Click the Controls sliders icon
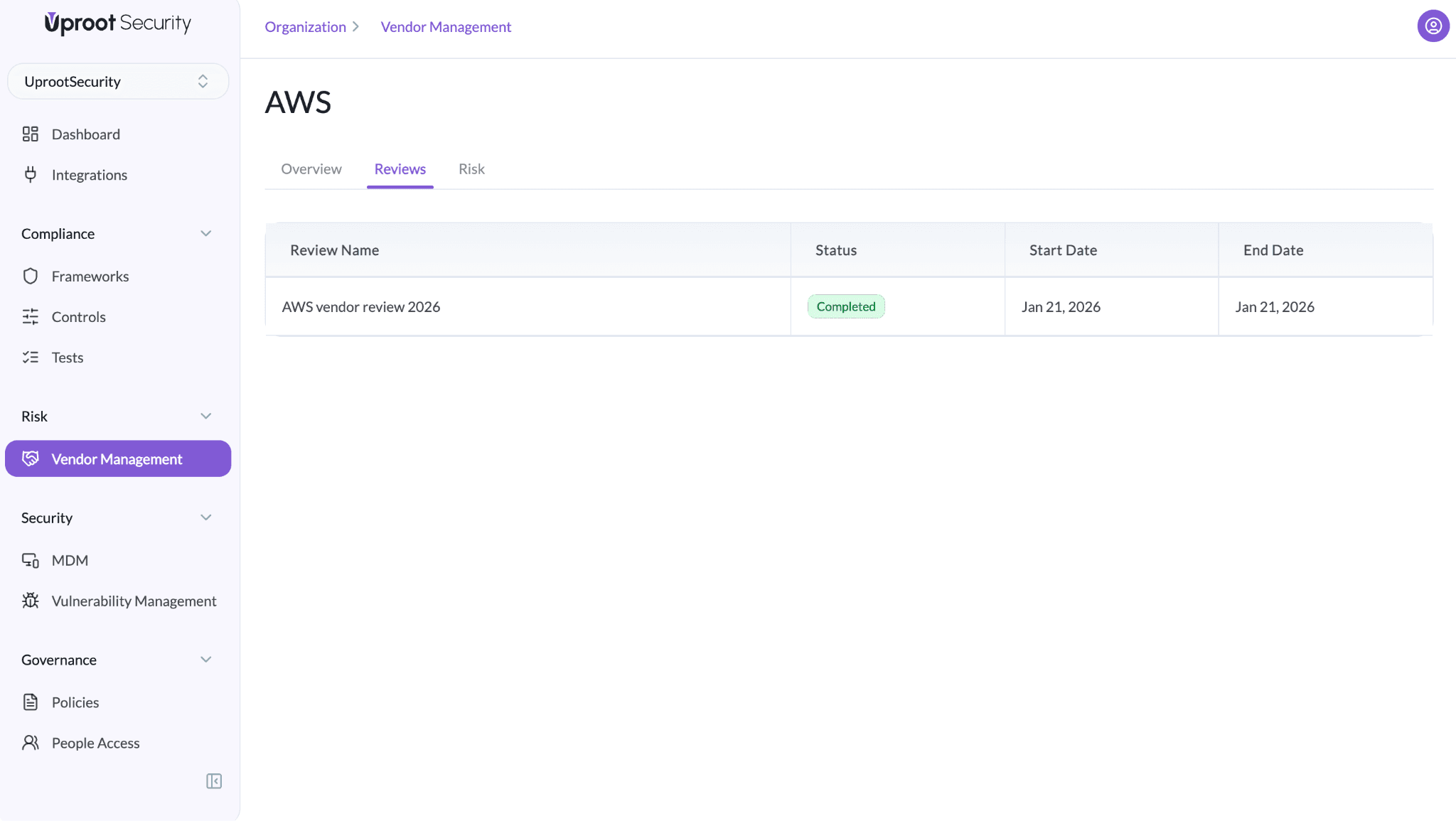The height and width of the screenshot is (821, 1456). [x=30, y=317]
